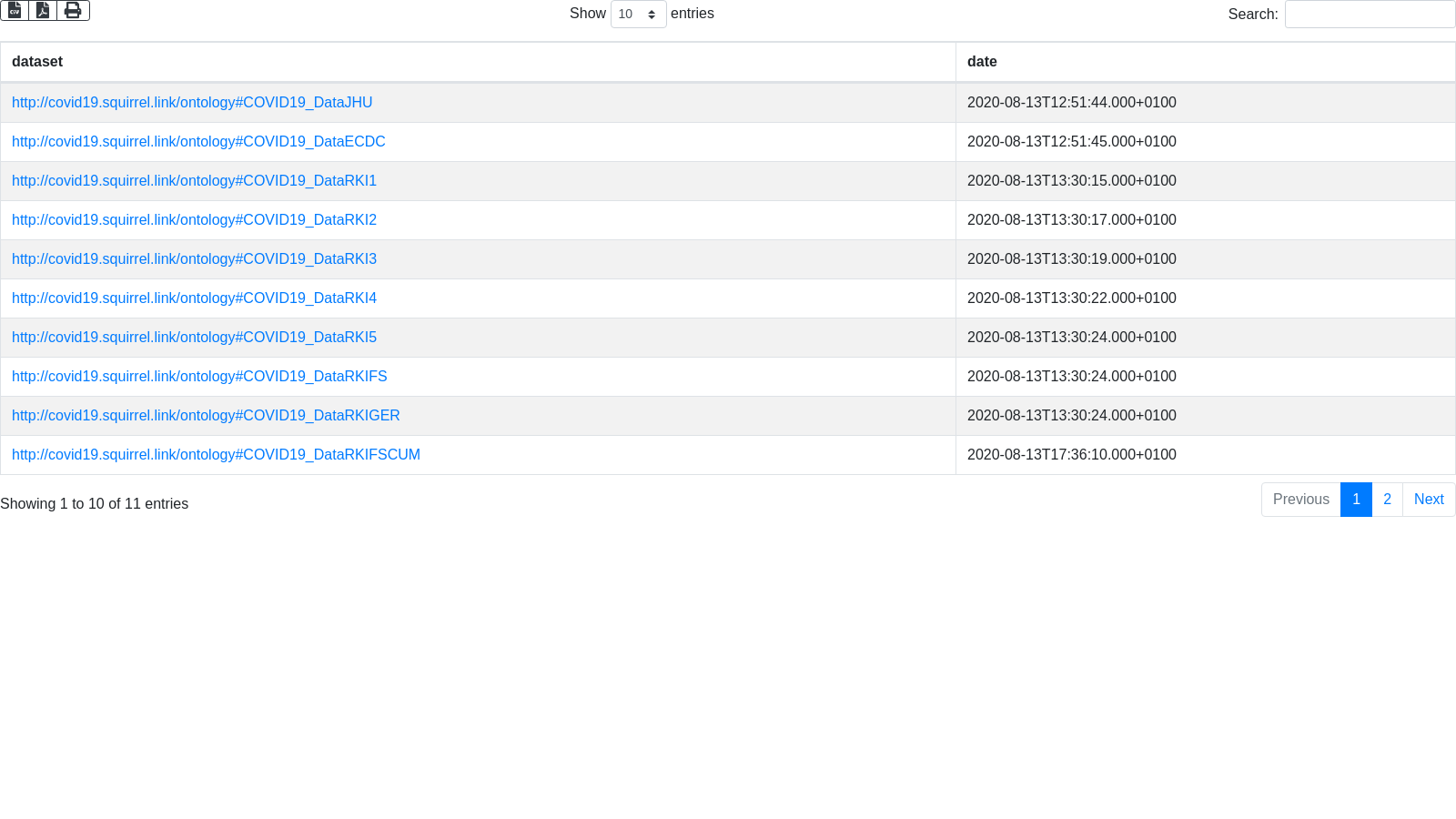The image size is (1456, 819).
Task: Click the COVID19_DataRKI4 dataset link
Action: tap(194, 298)
